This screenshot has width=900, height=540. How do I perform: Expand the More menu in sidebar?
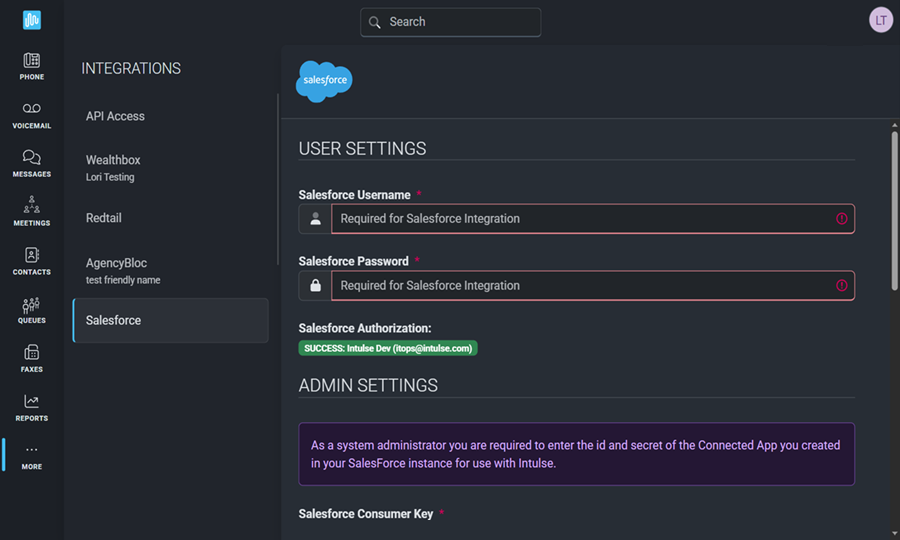tap(32, 456)
